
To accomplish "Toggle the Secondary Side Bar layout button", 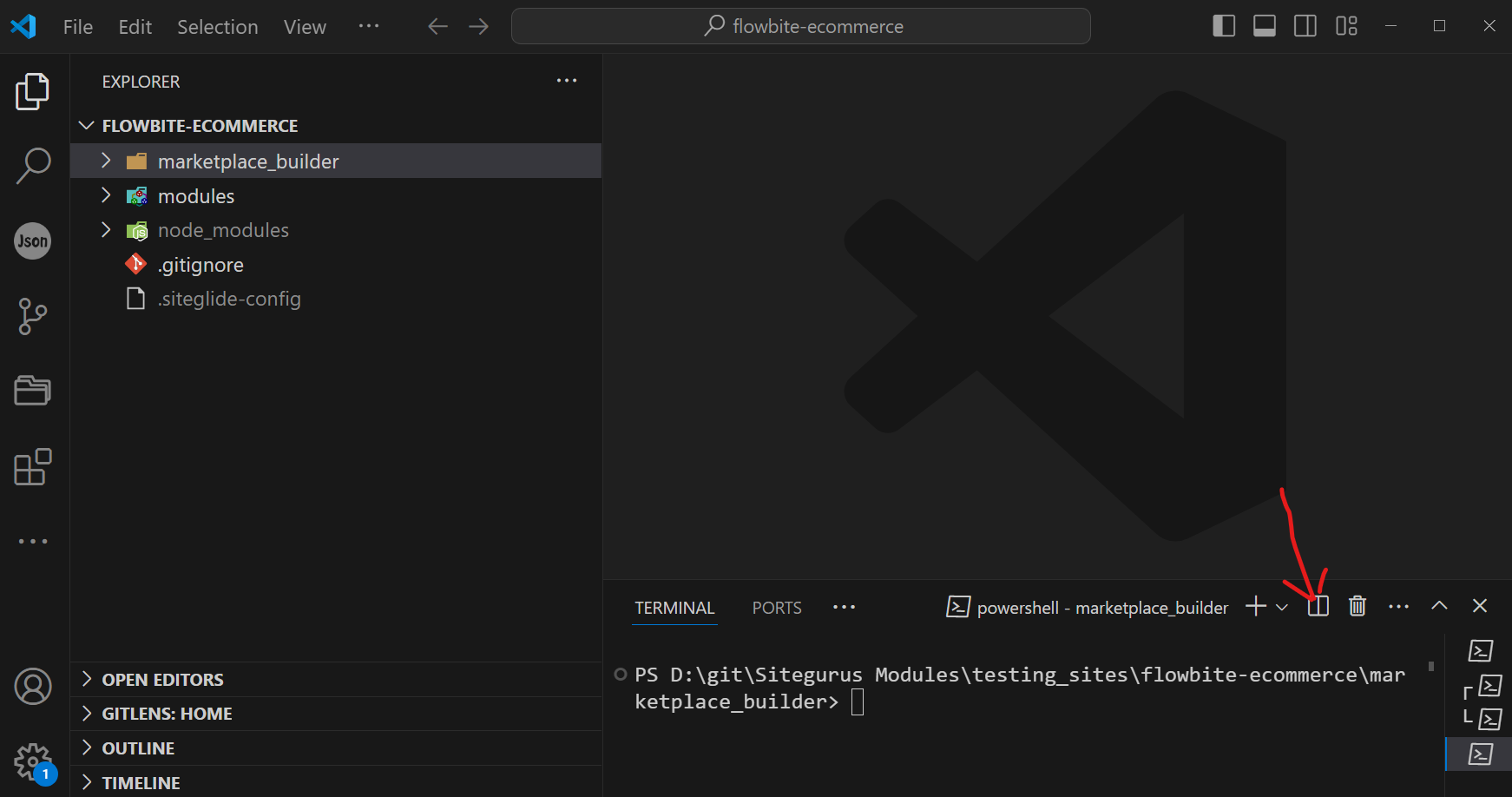I will [1305, 26].
